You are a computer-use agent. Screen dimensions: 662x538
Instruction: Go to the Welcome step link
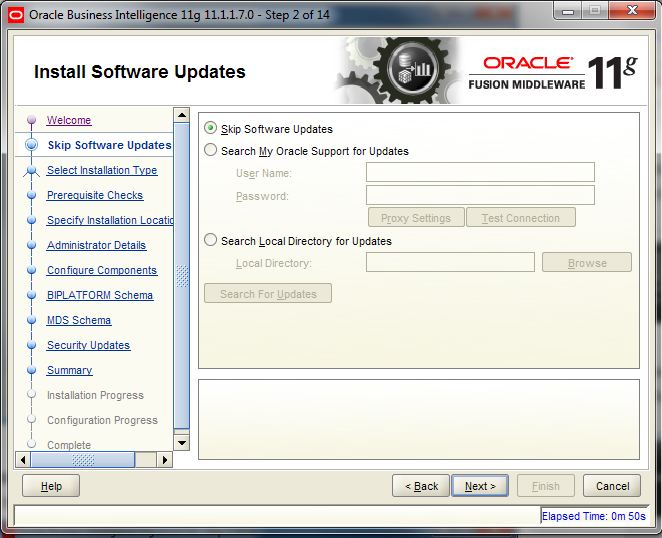[x=69, y=120]
